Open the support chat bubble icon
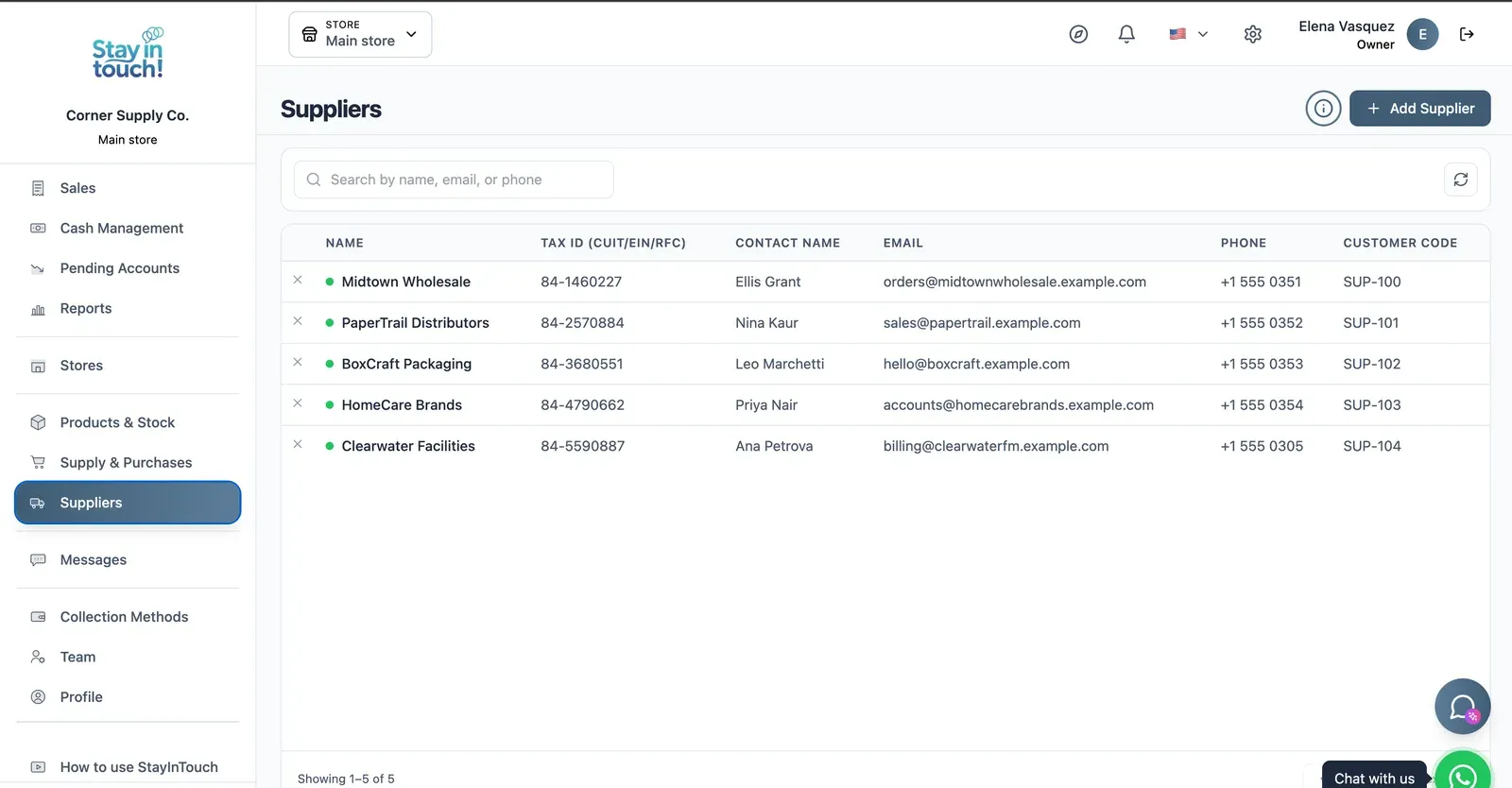The height and width of the screenshot is (788, 1512). click(1462, 707)
